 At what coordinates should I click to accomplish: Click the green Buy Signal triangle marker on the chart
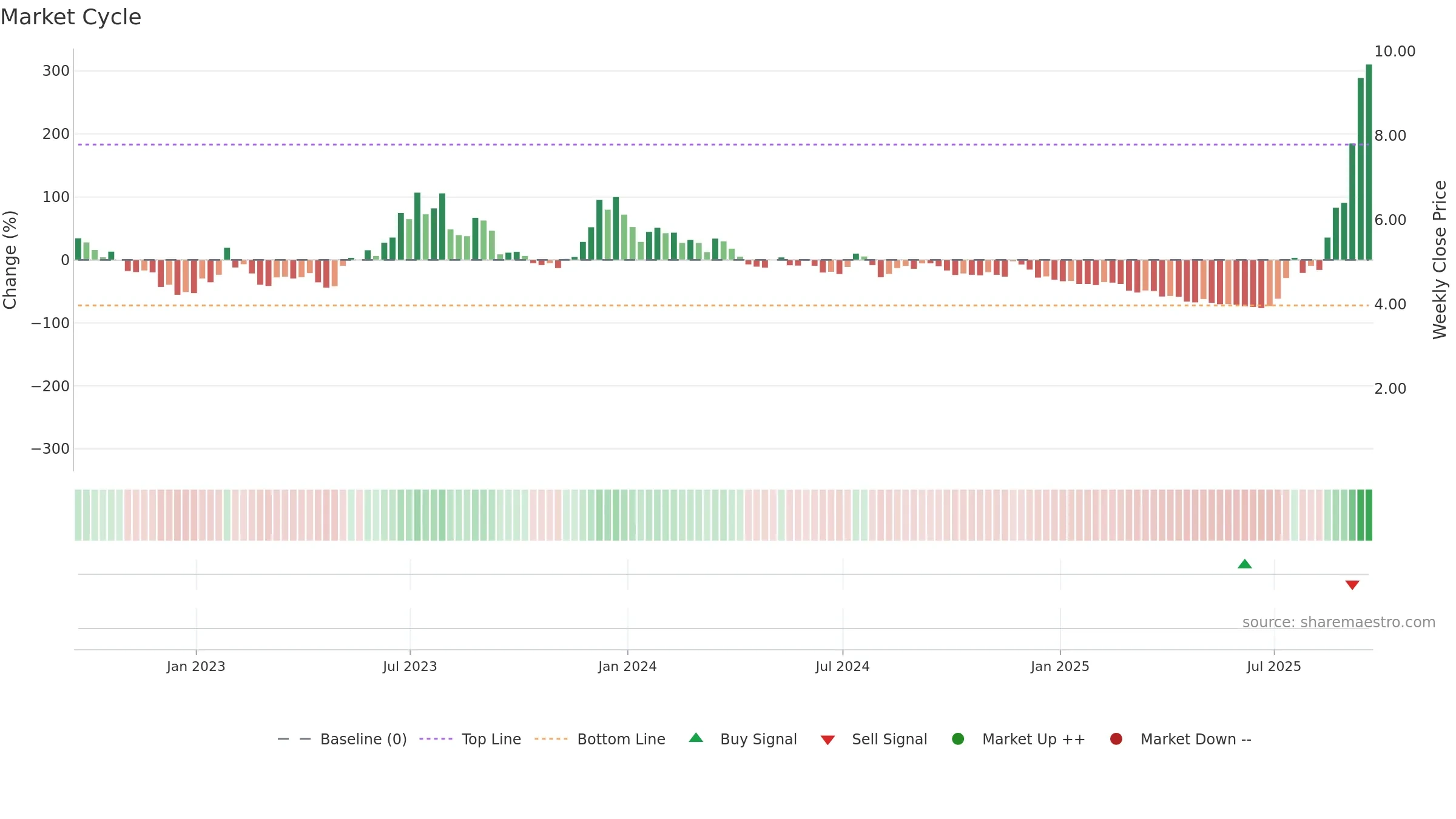click(x=1245, y=564)
